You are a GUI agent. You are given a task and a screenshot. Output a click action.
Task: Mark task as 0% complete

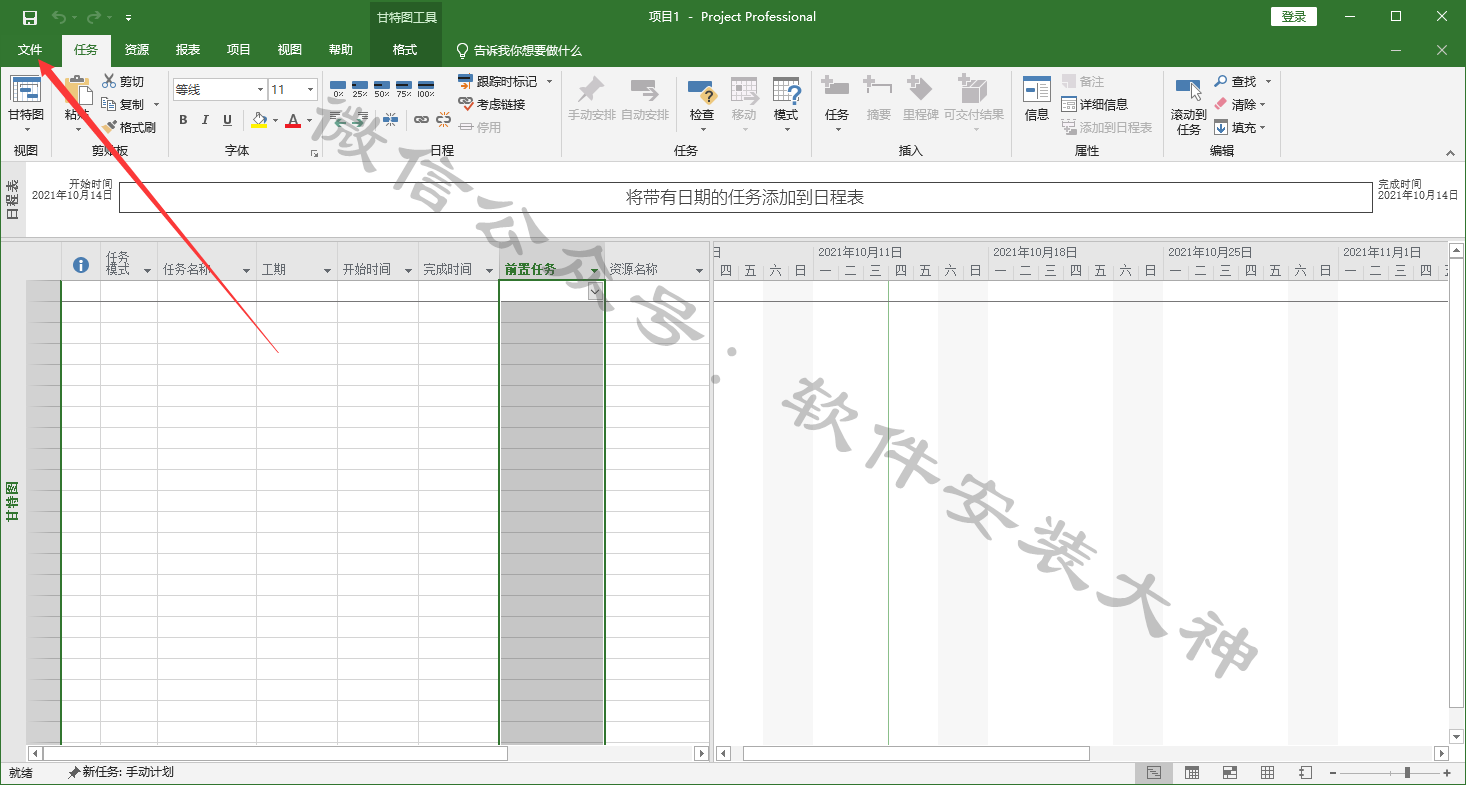(338, 89)
